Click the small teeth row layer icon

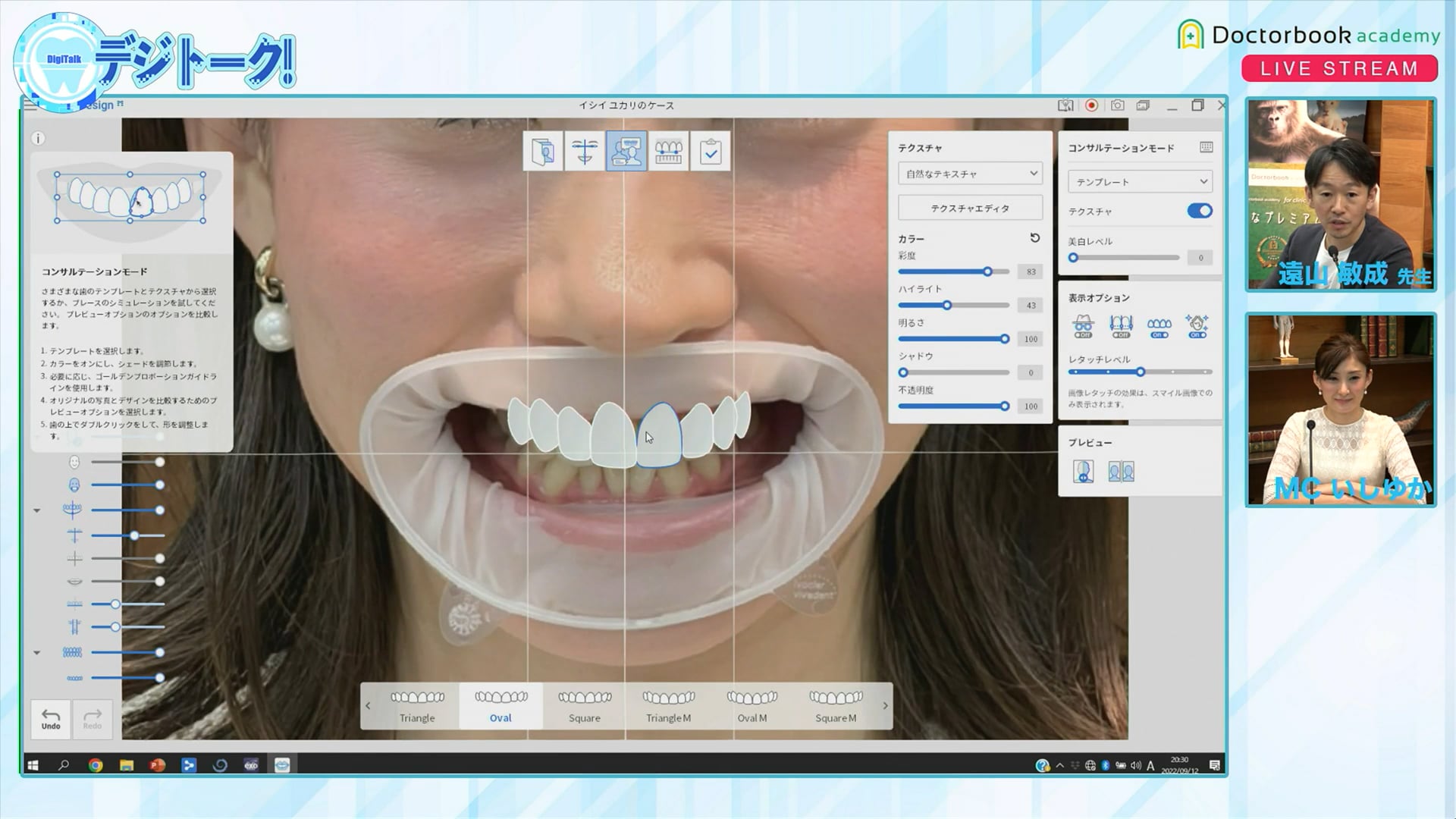74,678
